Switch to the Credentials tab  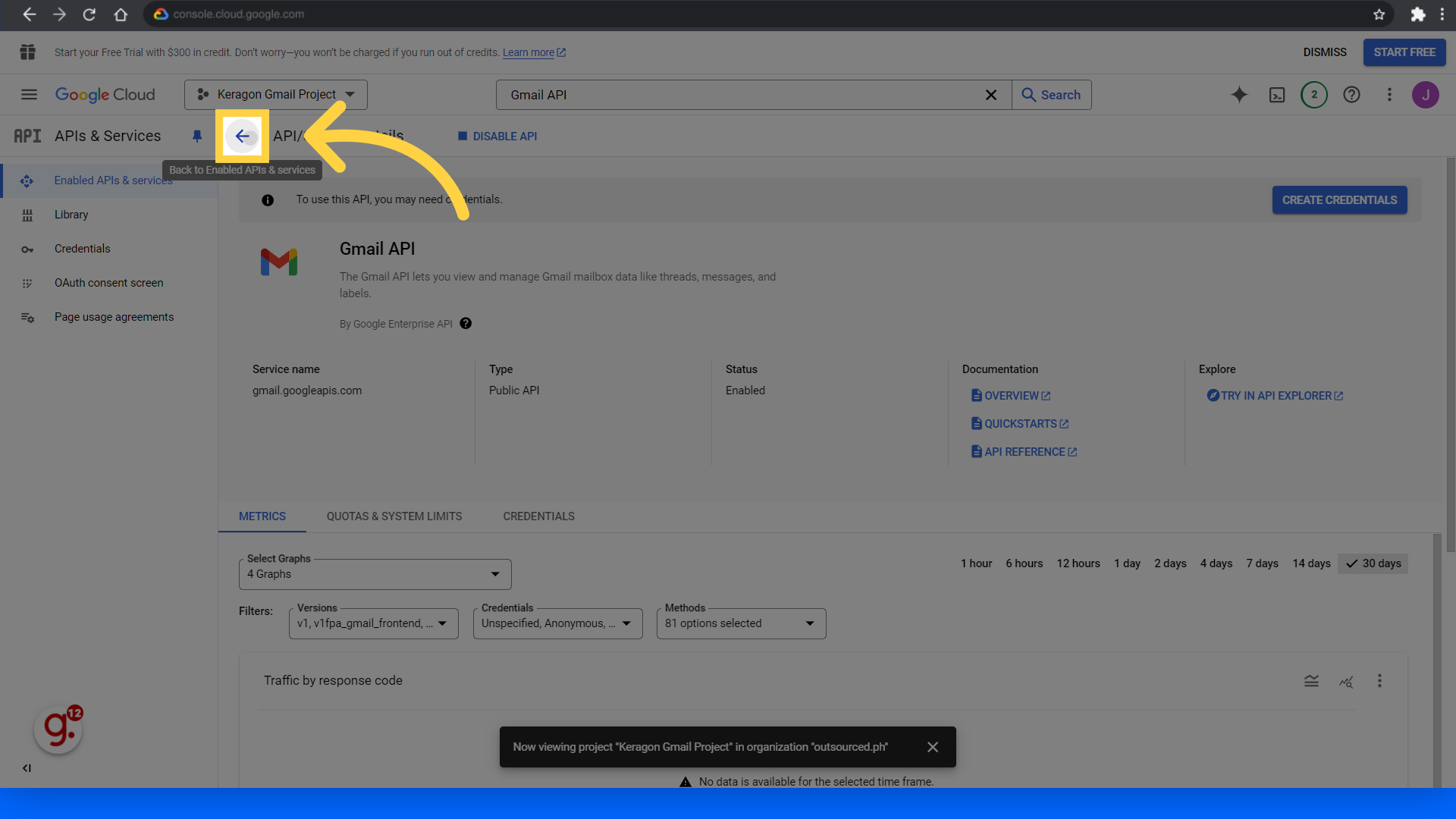pos(539,516)
